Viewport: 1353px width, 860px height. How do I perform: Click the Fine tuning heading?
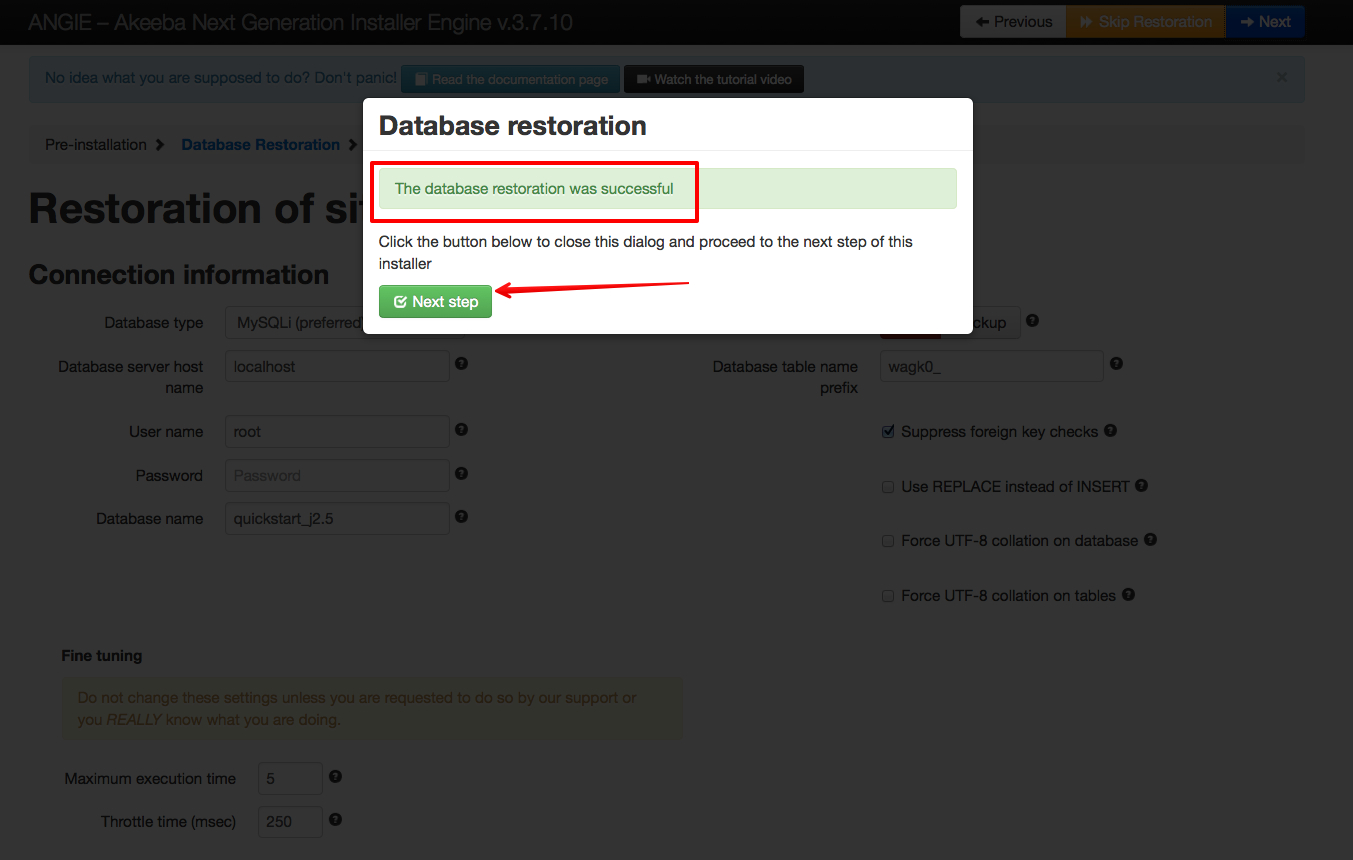tap(102, 656)
